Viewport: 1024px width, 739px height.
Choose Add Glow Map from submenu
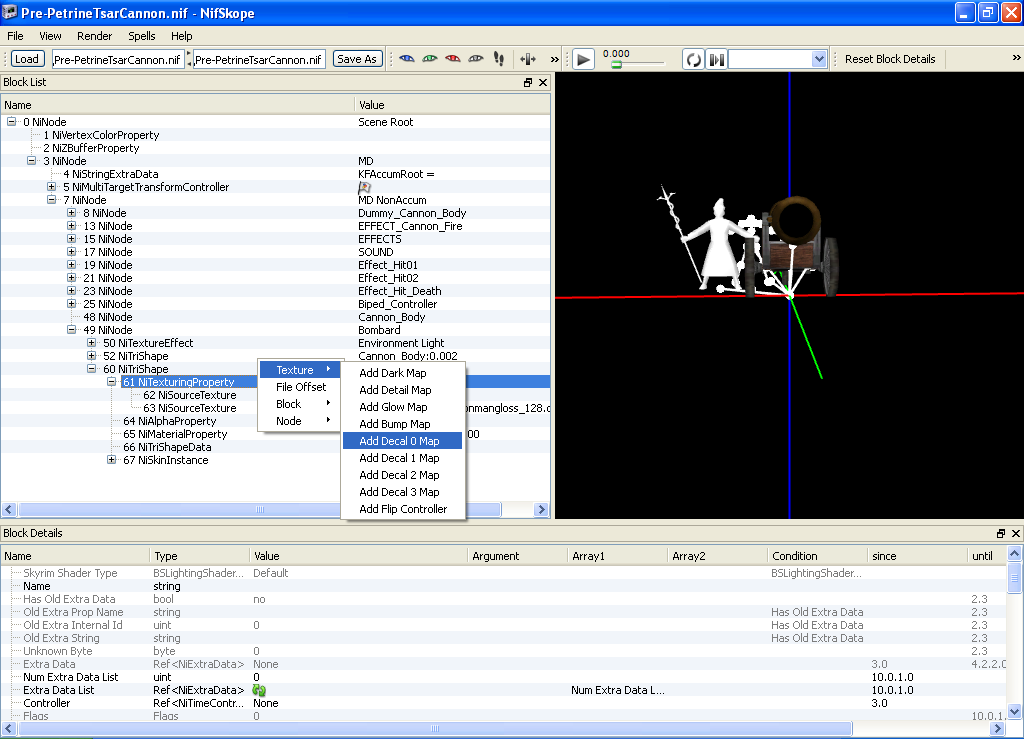pos(402,407)
